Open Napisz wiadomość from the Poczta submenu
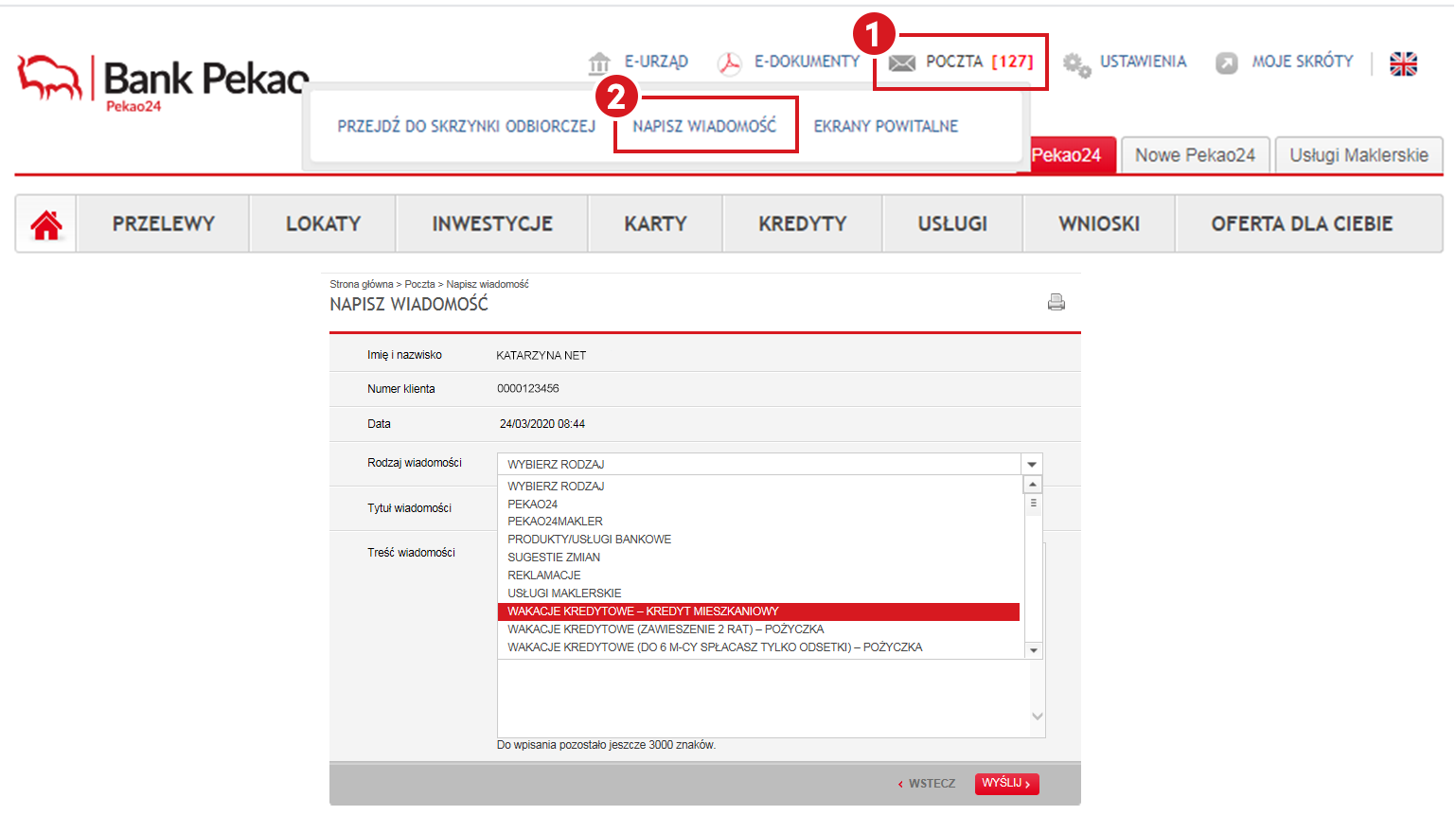 click(704, 126)
